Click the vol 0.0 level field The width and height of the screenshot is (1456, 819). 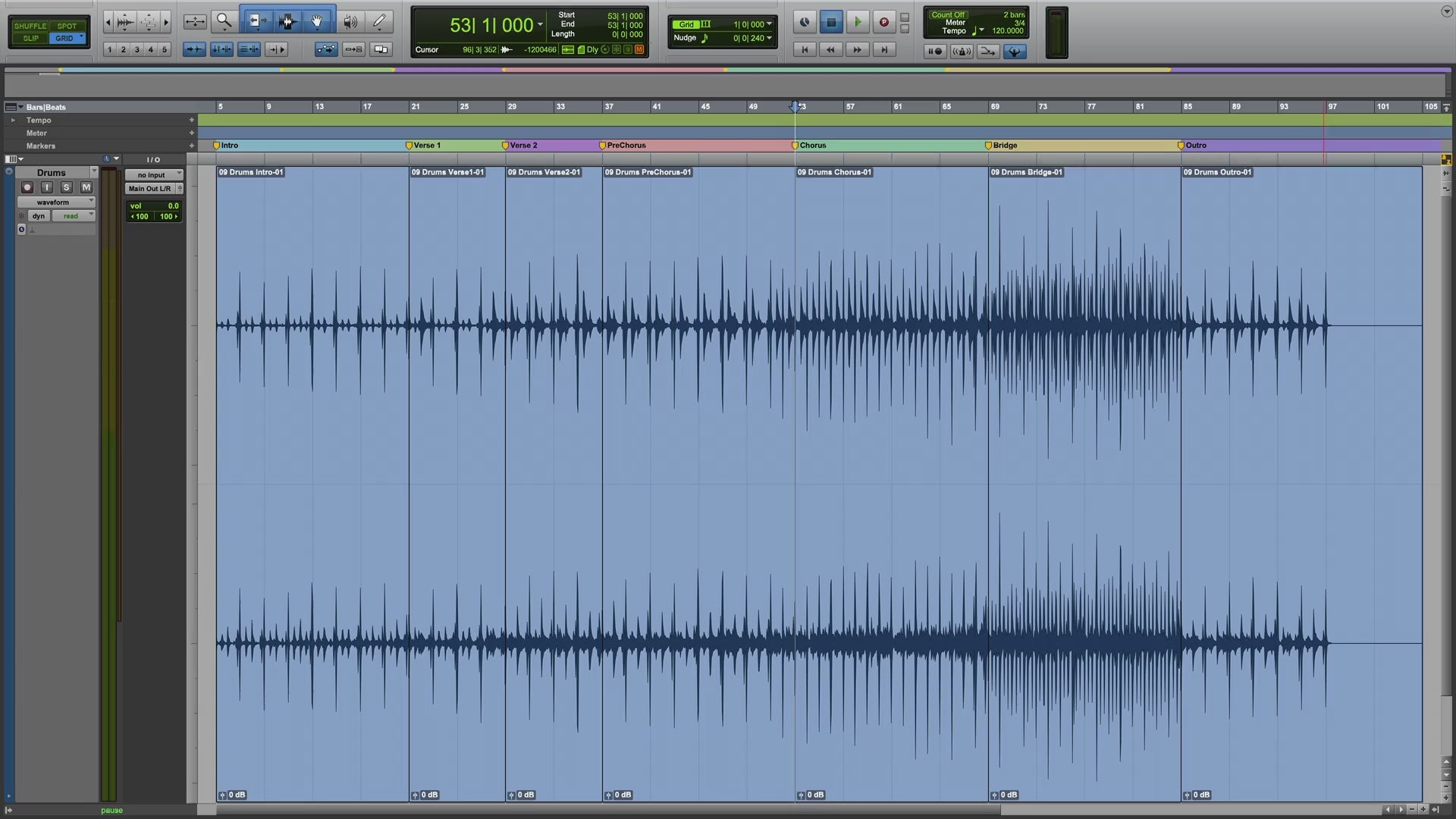[154, 206]
